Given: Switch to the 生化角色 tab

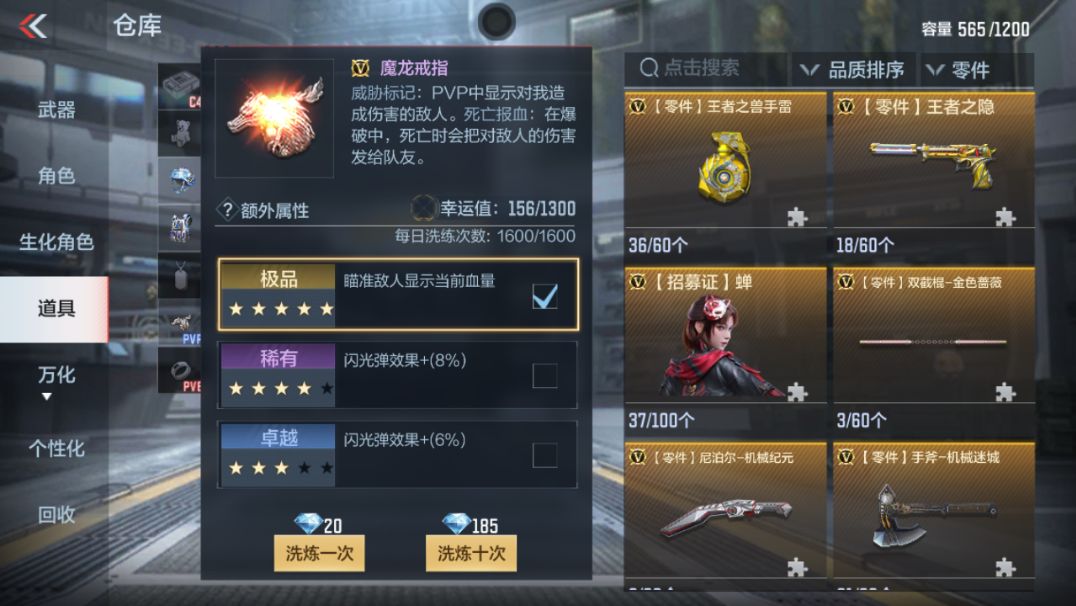Looking at the screenshot, I should coord(56,242).
